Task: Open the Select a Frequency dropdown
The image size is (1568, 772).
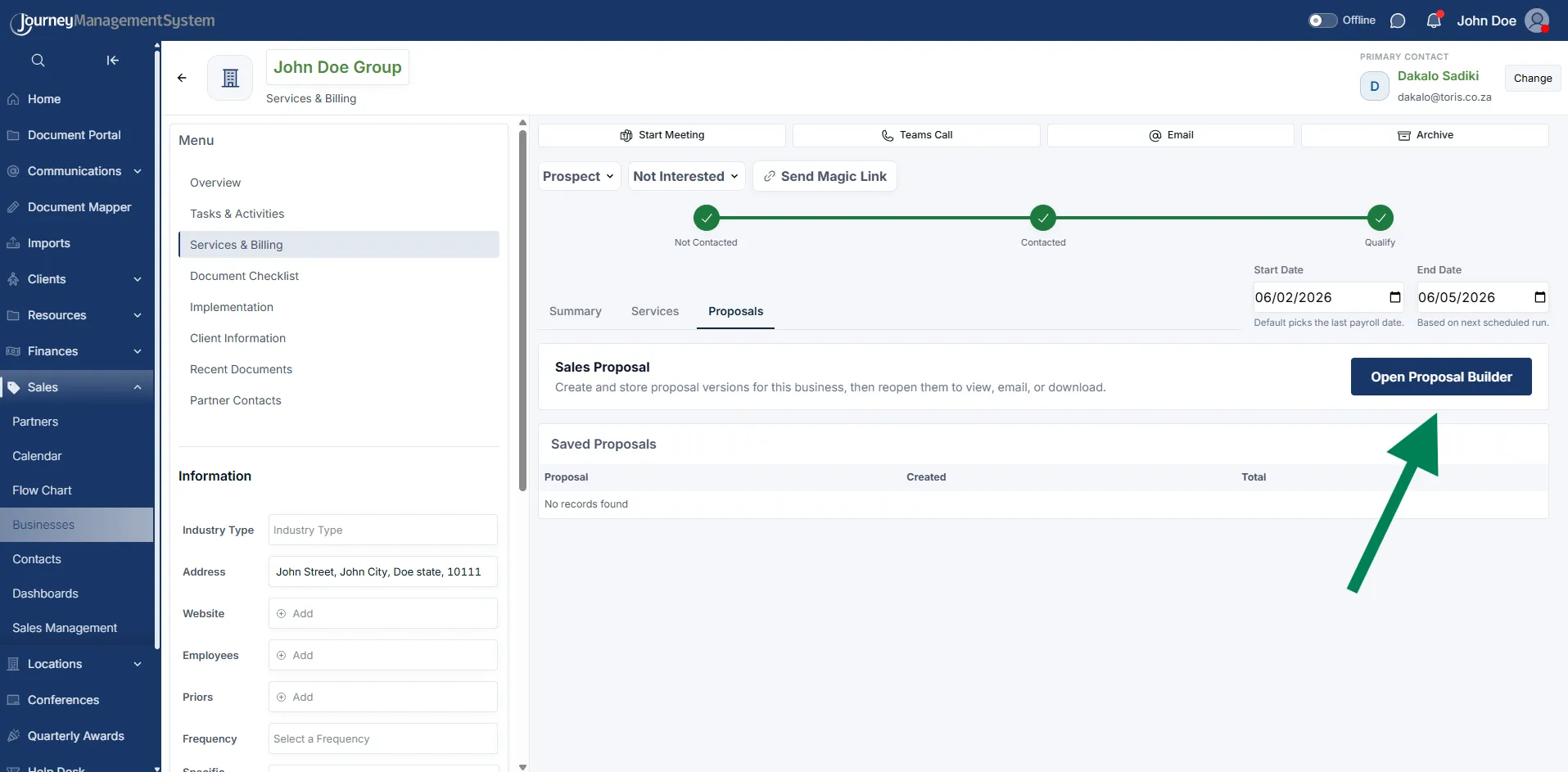Action: 382,738
